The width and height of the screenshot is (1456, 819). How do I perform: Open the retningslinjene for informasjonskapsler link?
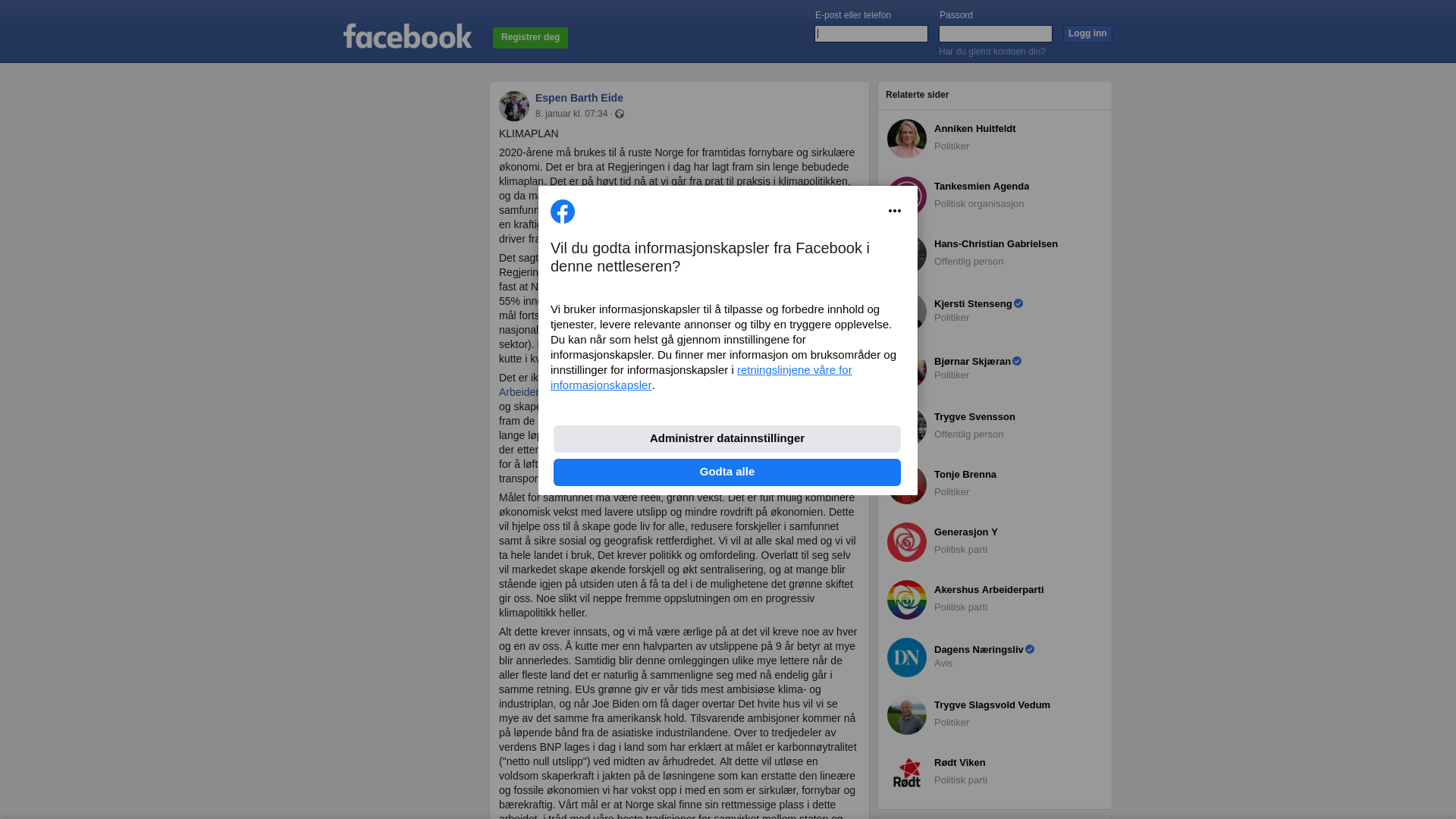click(x=701, y=378)
